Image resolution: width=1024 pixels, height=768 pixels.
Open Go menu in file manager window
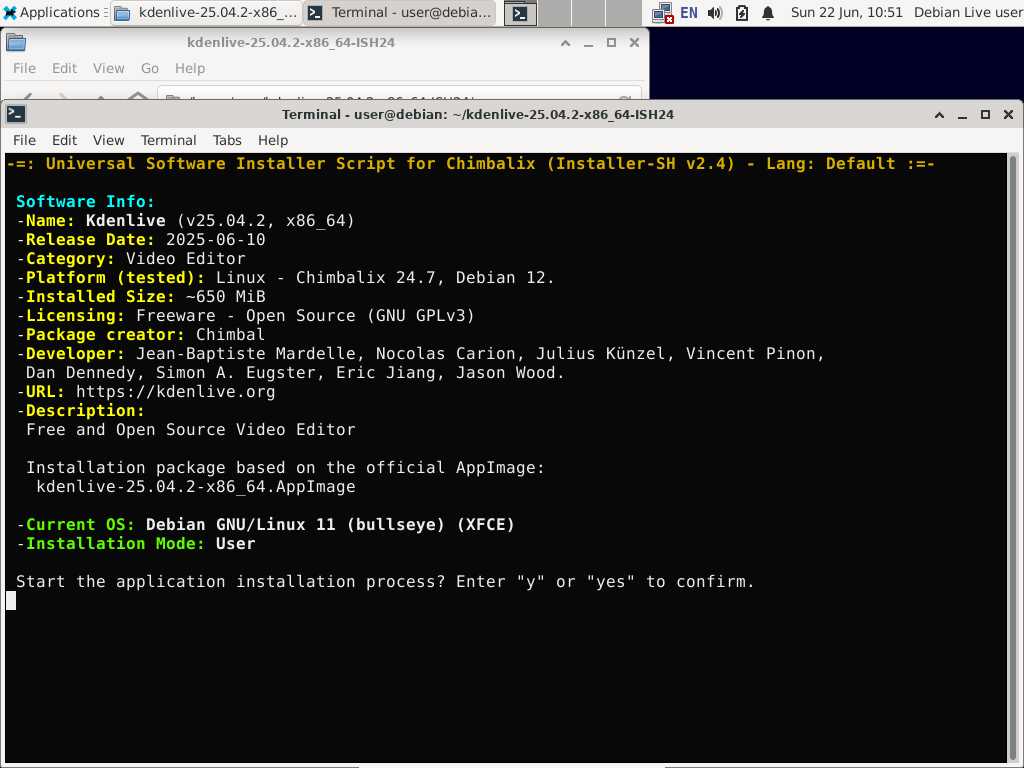pyautogui.click(x=150, y=68)
